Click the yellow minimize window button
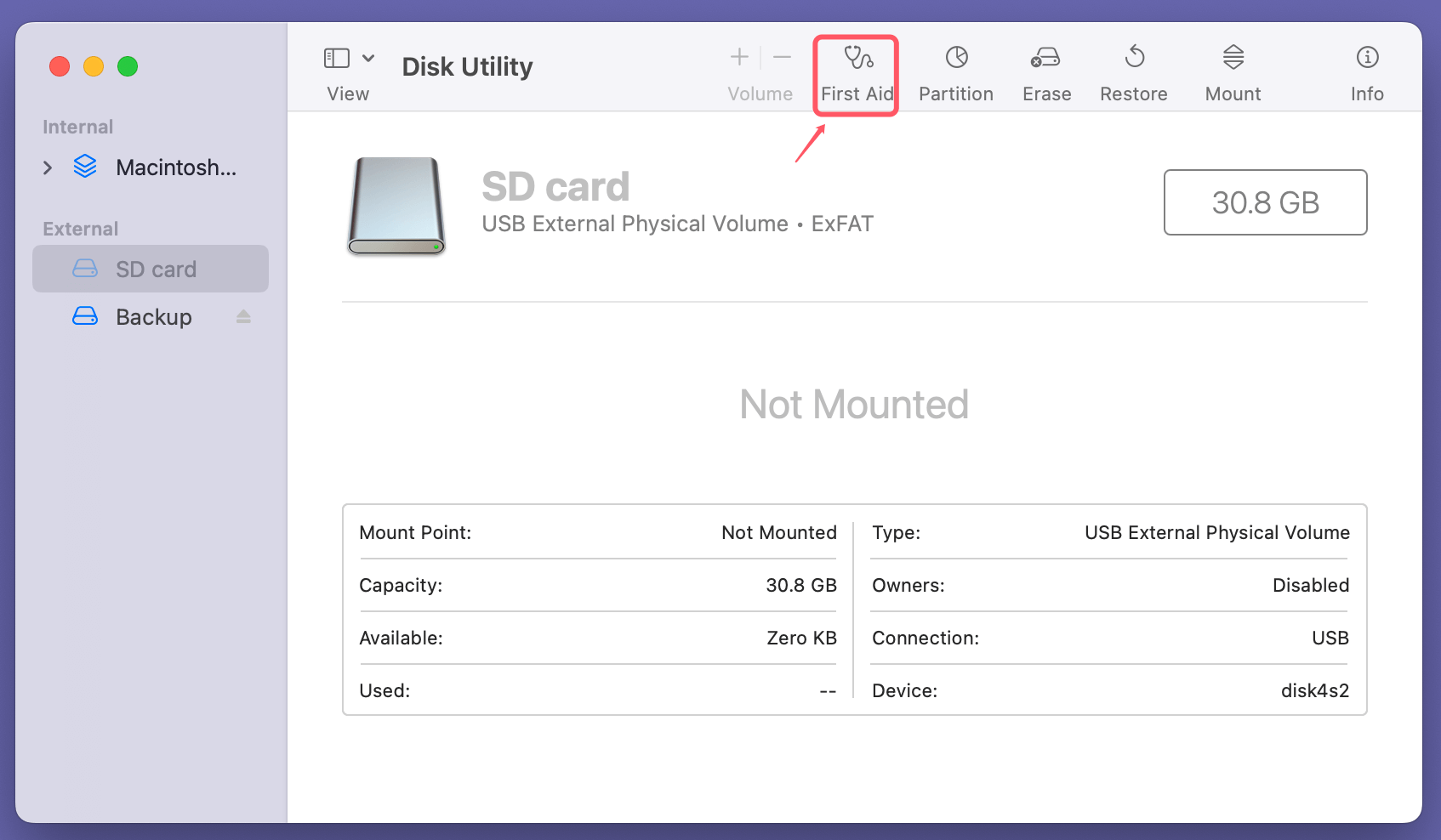1441x840 pixels. click(x=94, y=66)
